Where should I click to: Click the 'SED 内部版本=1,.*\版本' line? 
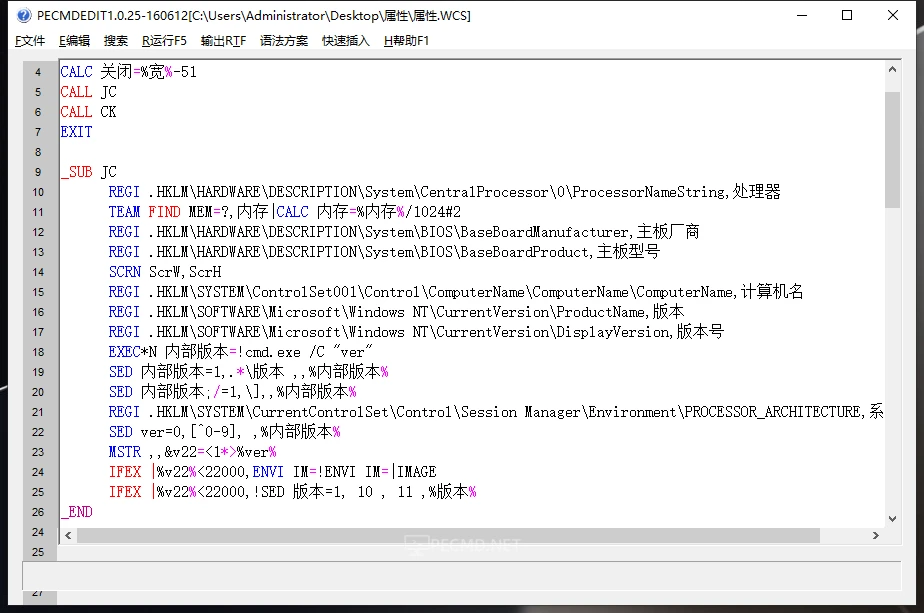point(248,372)
